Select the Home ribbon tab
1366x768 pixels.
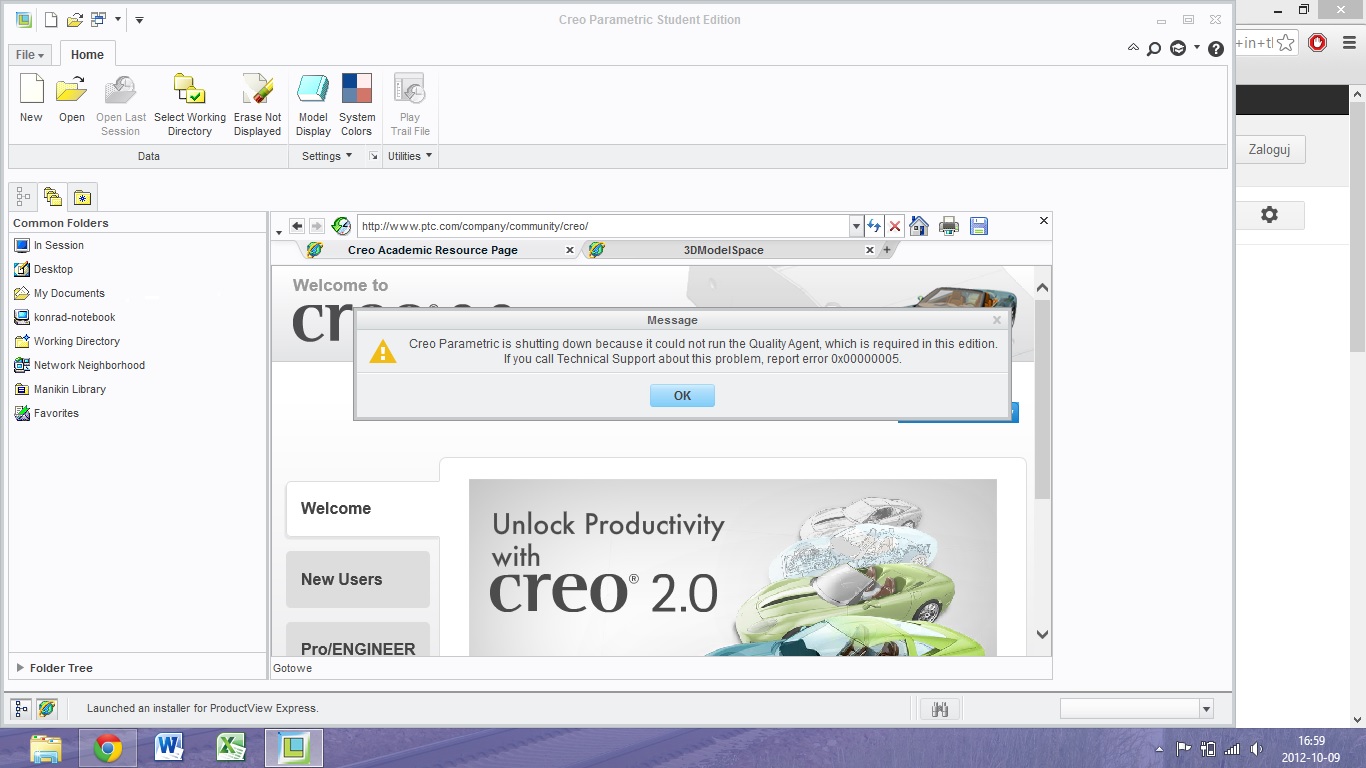click(x=87, y=55)
